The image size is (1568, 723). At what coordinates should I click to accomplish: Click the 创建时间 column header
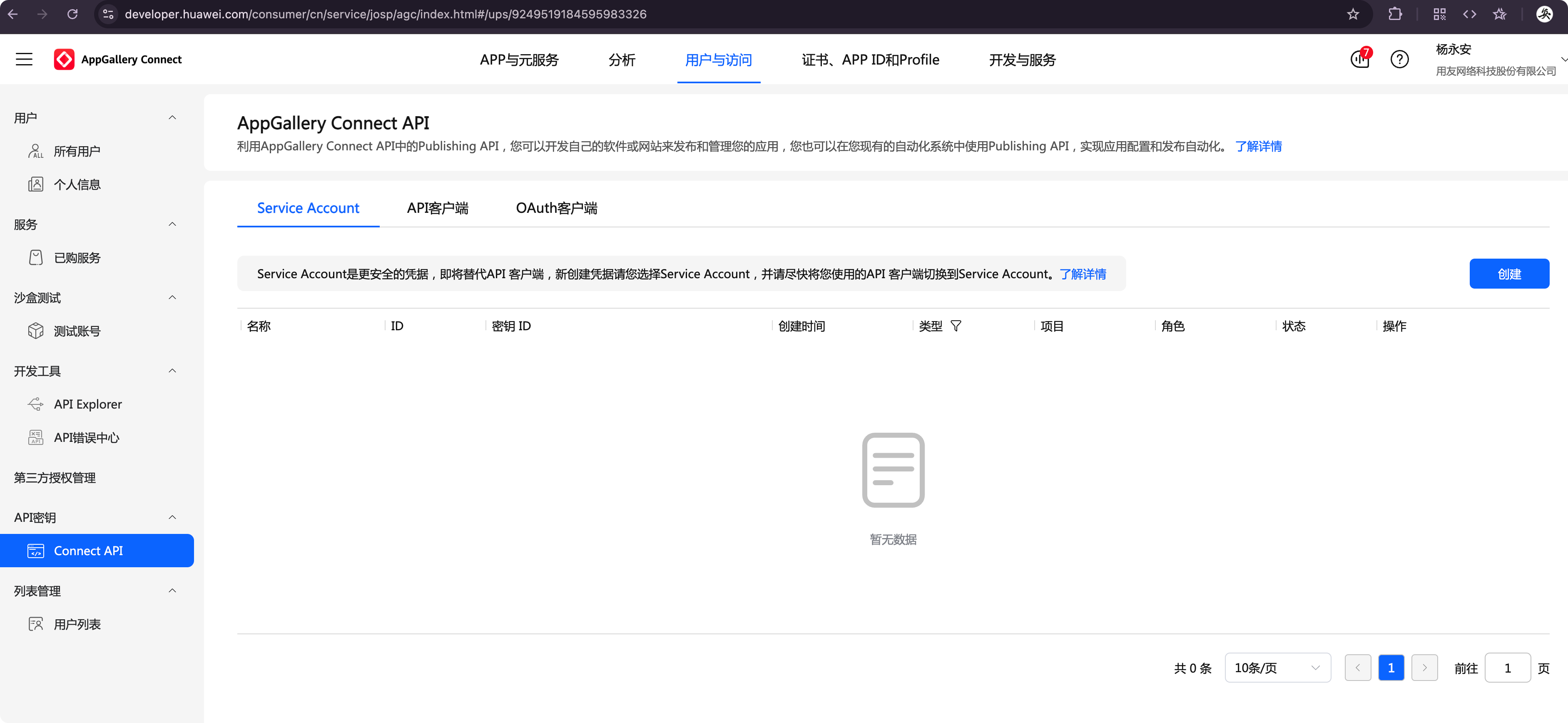pos(801,326)
